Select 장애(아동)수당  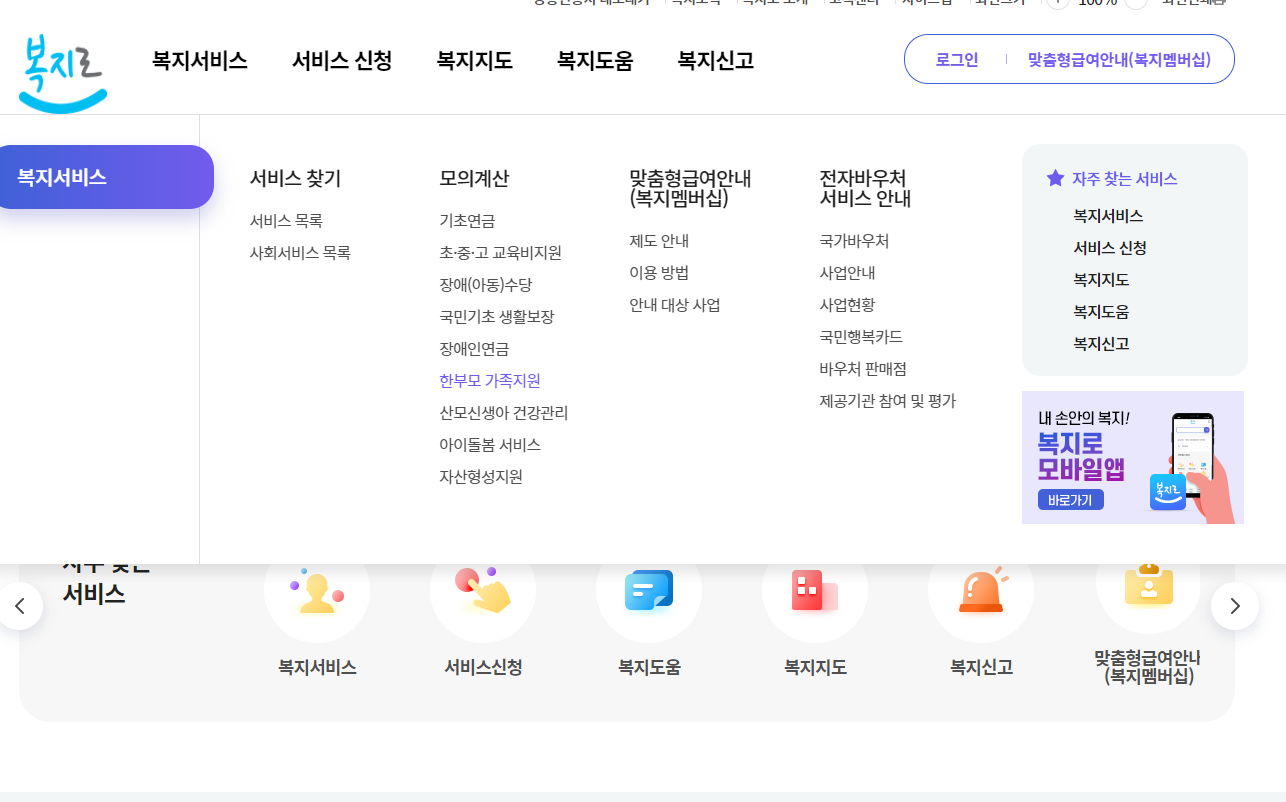486,284
